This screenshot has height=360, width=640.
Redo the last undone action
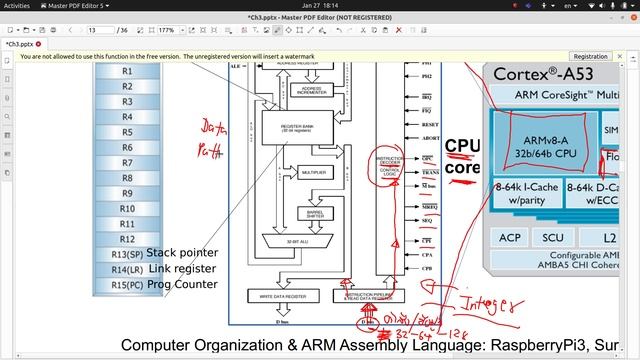click(x=350, y=30)
